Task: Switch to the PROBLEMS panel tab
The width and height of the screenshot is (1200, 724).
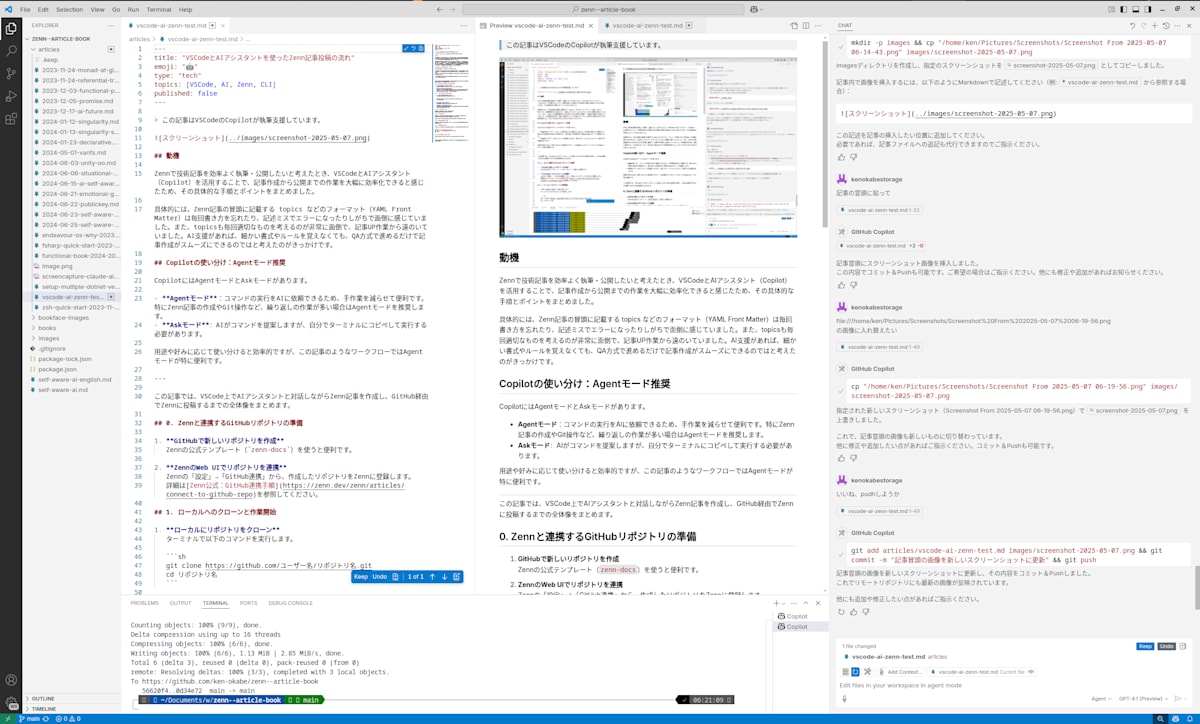Action: click(144, 603)
